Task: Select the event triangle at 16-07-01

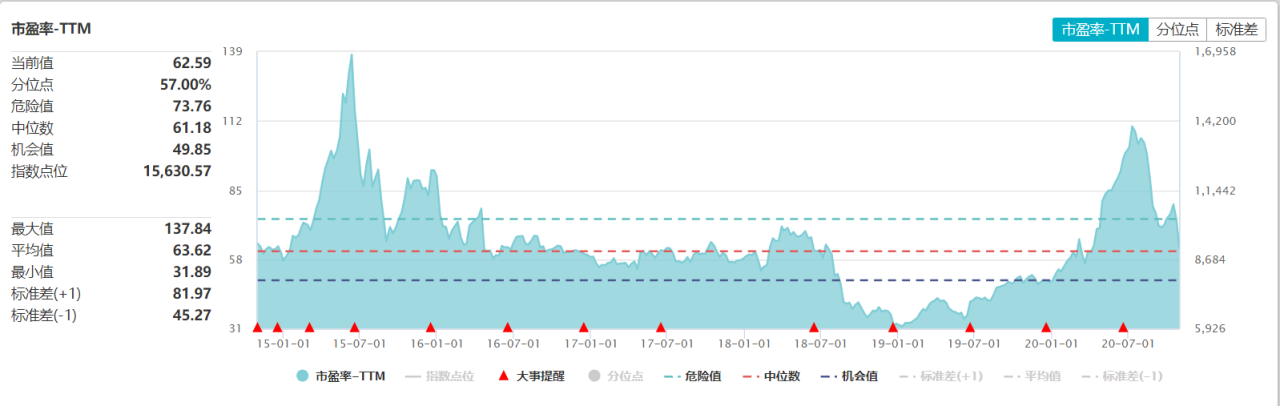Action: (x=507, y=327)
